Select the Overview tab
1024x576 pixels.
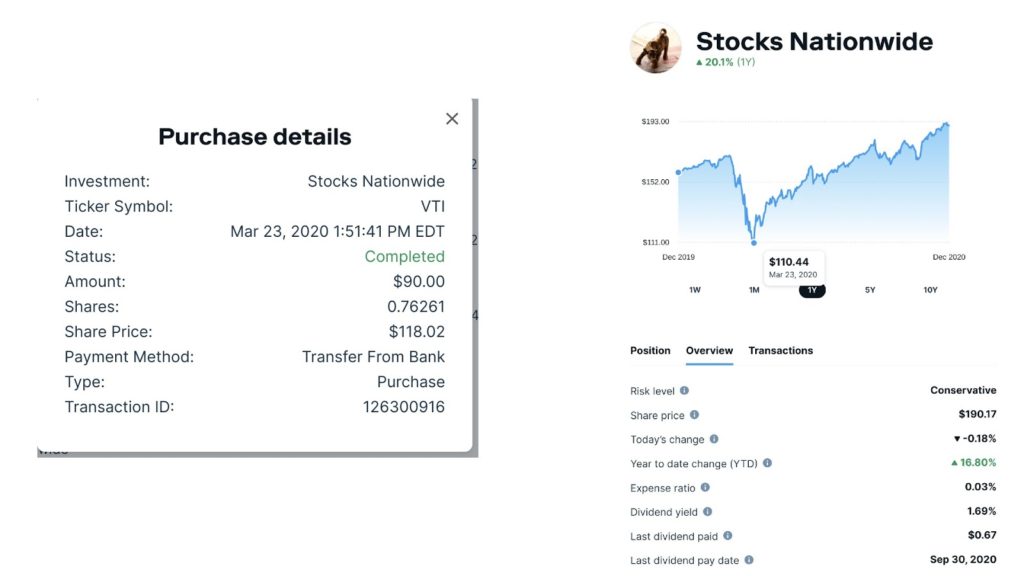tap(709, 351)
